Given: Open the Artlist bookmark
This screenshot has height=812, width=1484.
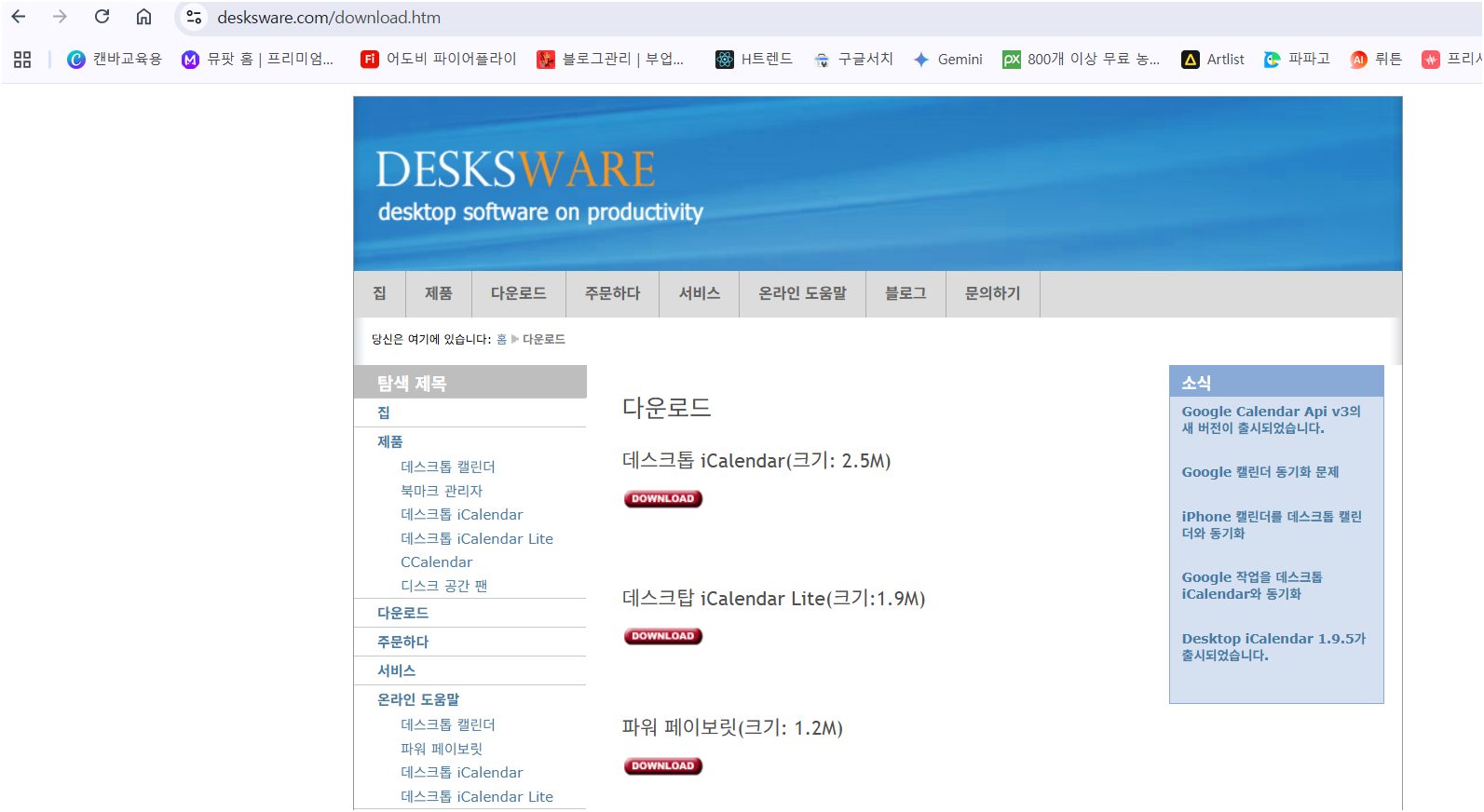Looking at the screenshot, I should click(x=1213, y=60).
